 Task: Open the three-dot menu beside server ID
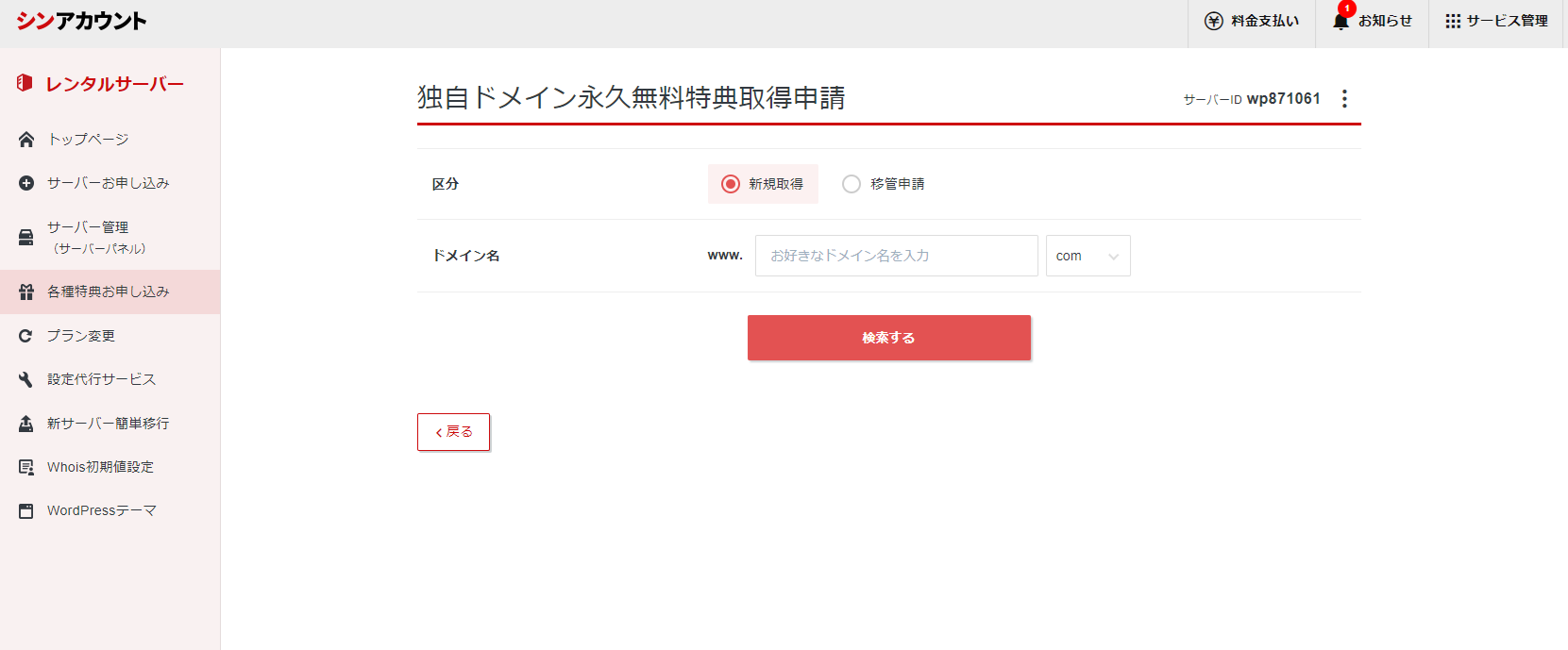pyautogui.click(x=1344, y=98)
